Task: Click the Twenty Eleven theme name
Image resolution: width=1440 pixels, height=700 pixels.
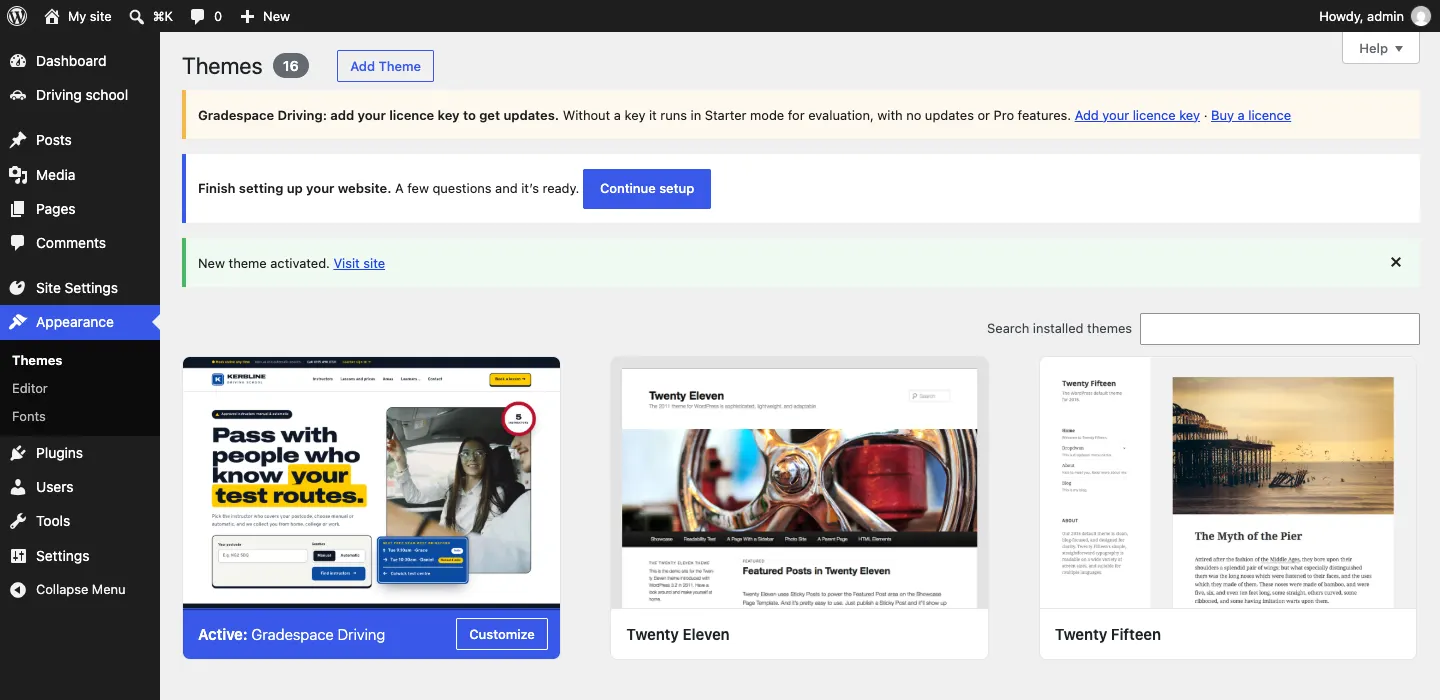Action: 678,634
